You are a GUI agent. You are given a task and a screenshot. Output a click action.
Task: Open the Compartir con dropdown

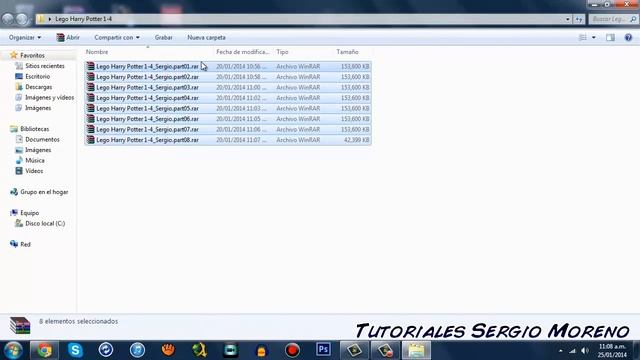click(117, 38)
